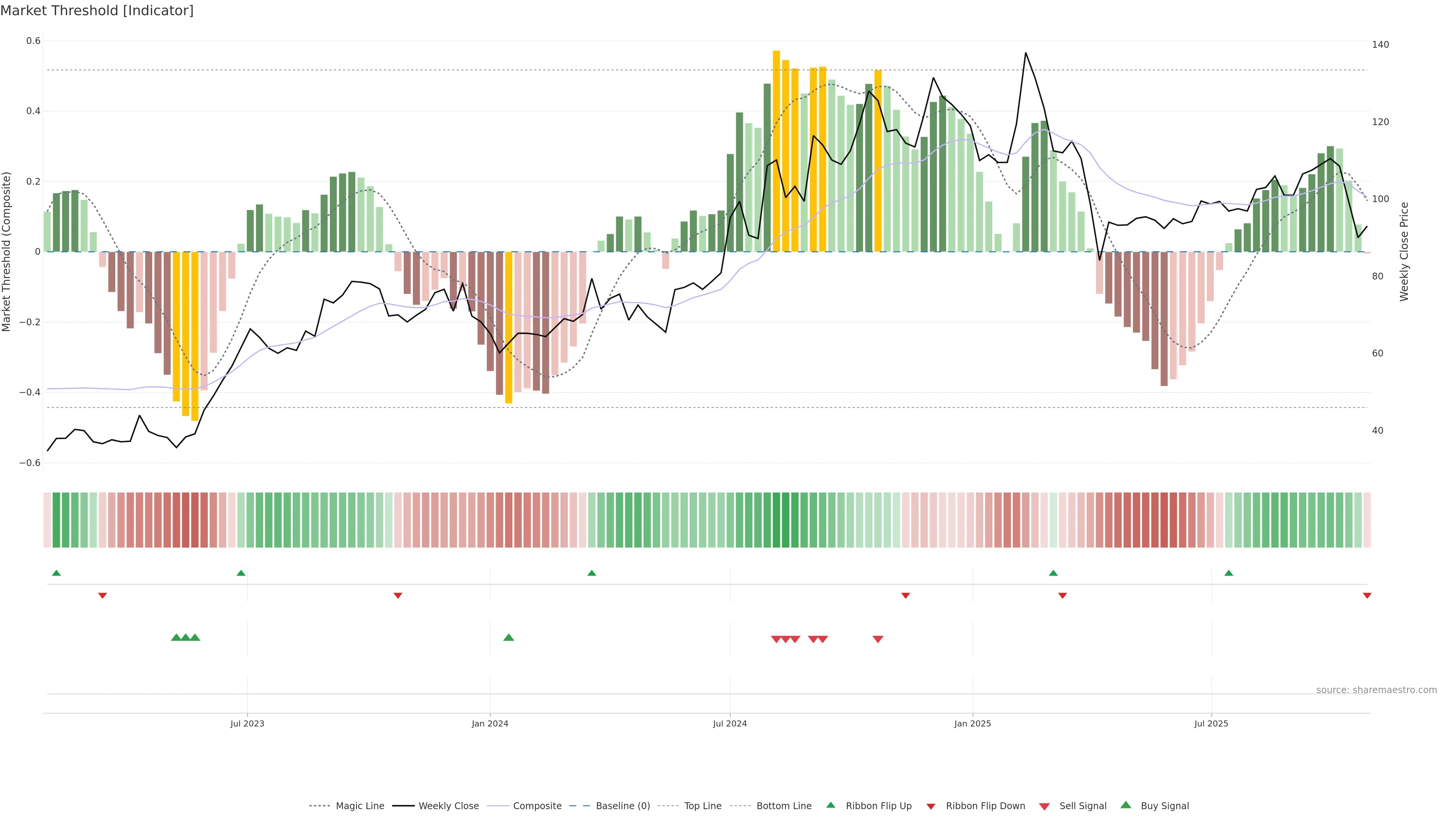Click the last Ribbon Flip Down marker at far right
The height and width of the screenshot is (819, 1456).
(1367, 596)
